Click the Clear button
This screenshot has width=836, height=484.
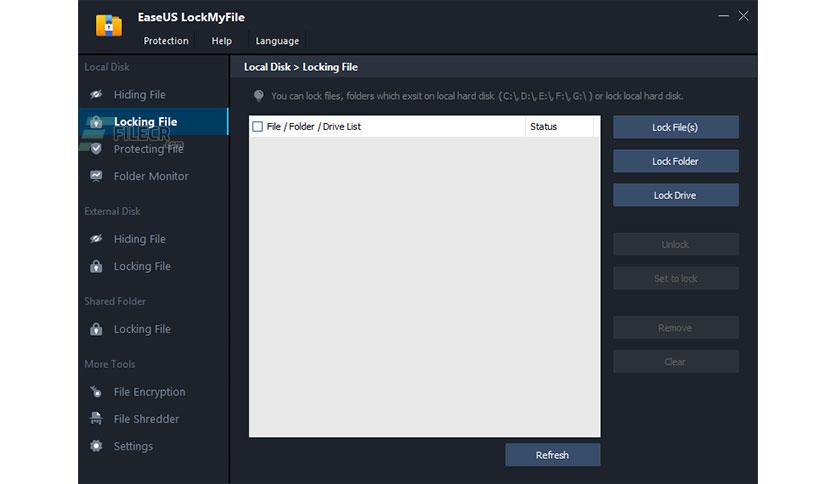(x=676, y=362)
